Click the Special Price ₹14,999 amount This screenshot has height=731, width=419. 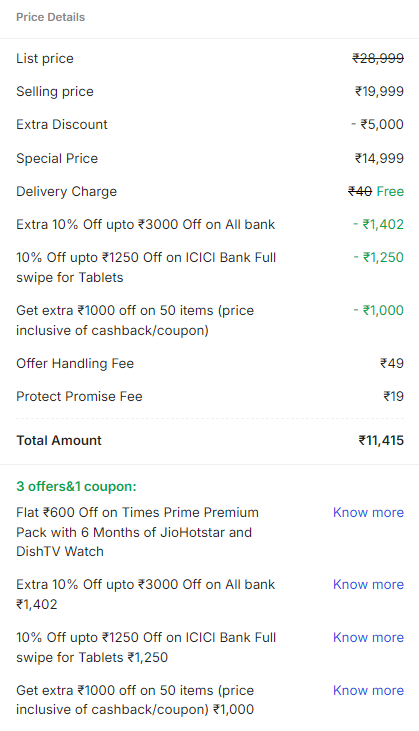coord(379,159)
